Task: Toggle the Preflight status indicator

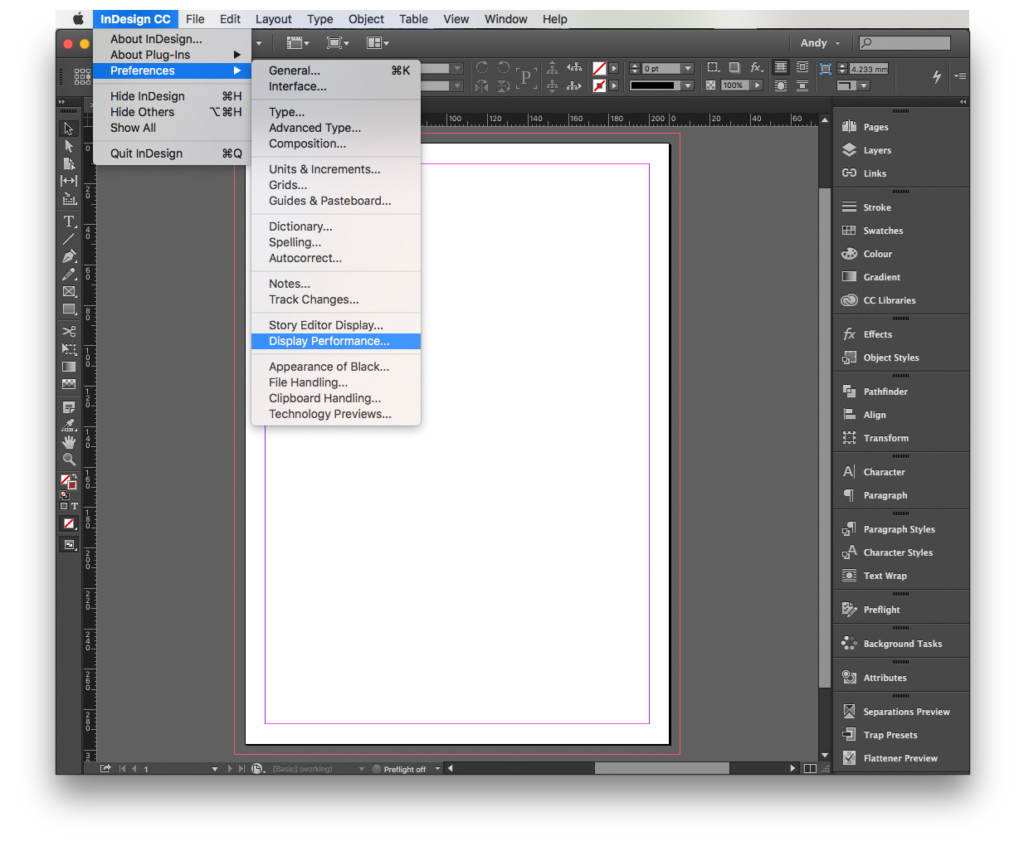Action: coord(376,769)
